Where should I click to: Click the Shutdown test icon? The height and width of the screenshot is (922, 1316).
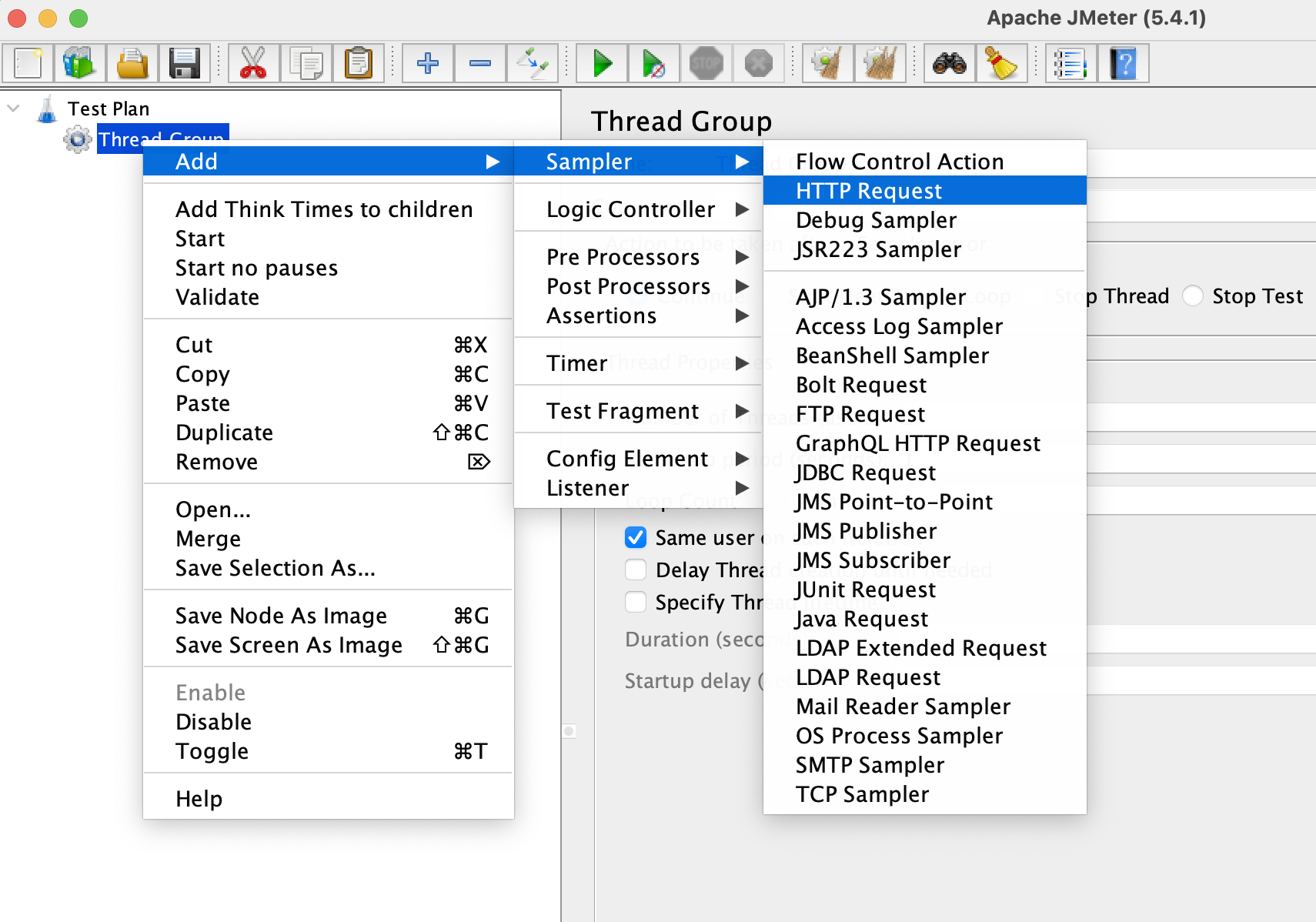(x=758, y=63)
